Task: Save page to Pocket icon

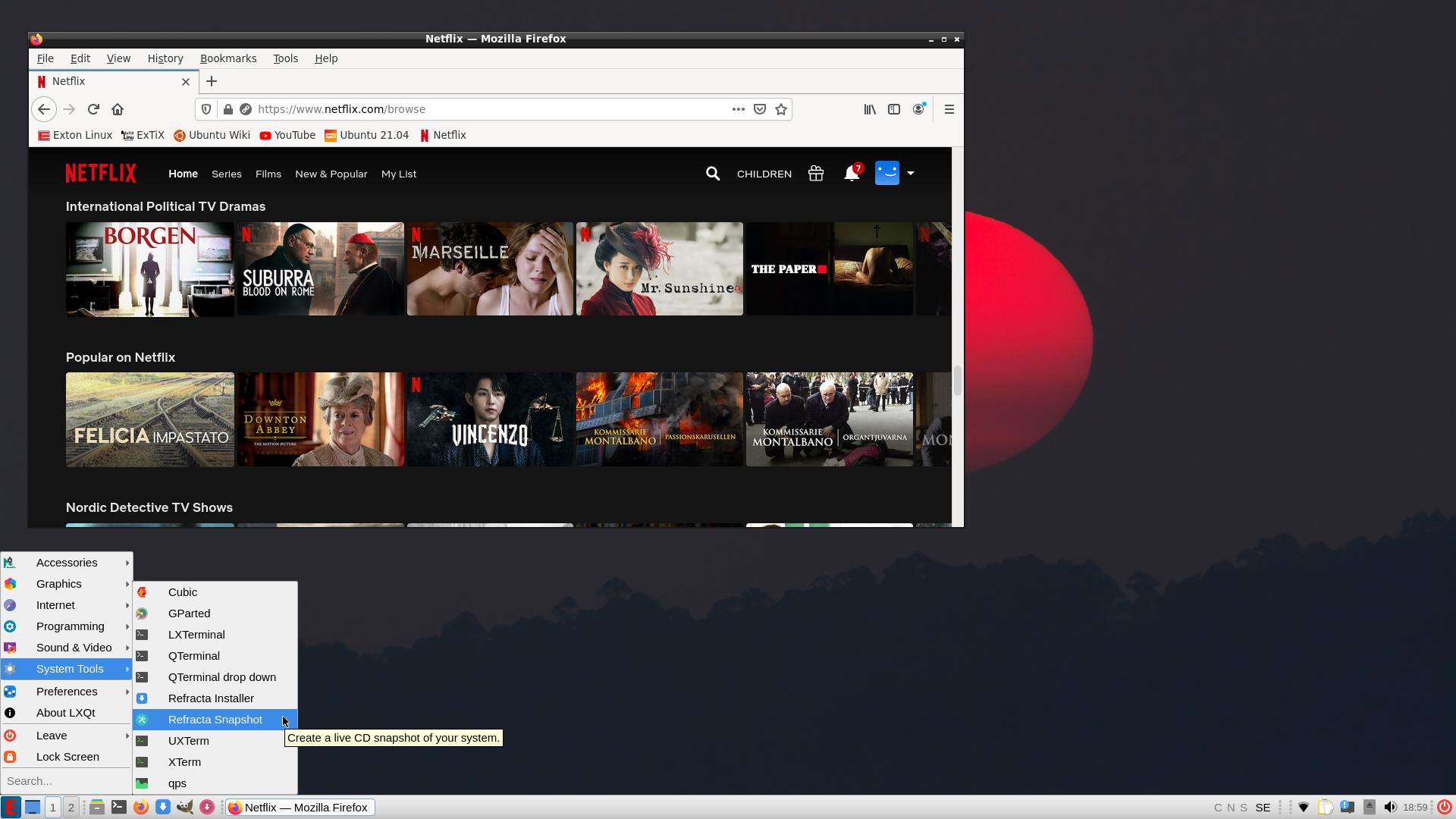Action: 760,109
